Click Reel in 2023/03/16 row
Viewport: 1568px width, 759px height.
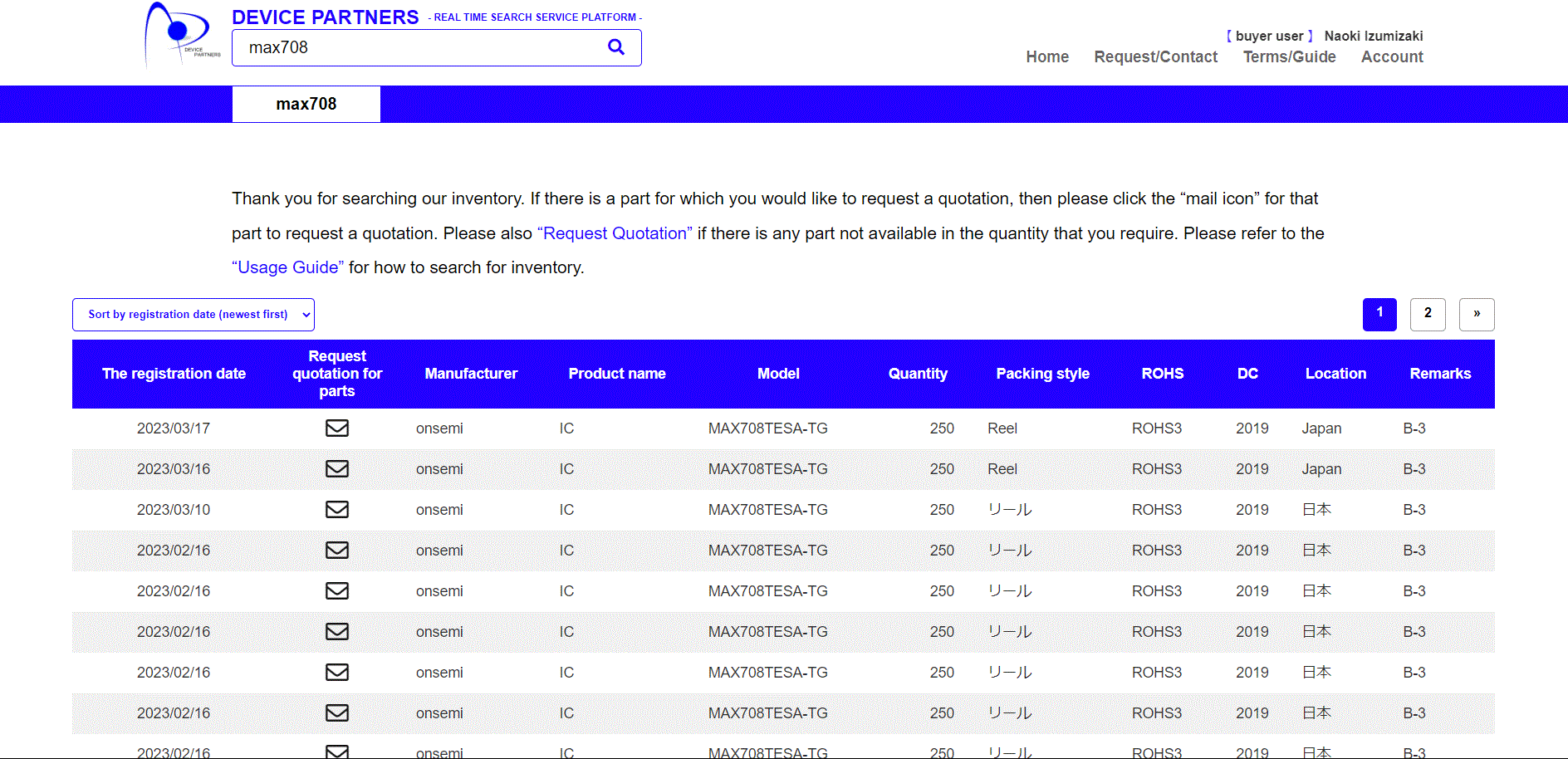pos(1002,469)
